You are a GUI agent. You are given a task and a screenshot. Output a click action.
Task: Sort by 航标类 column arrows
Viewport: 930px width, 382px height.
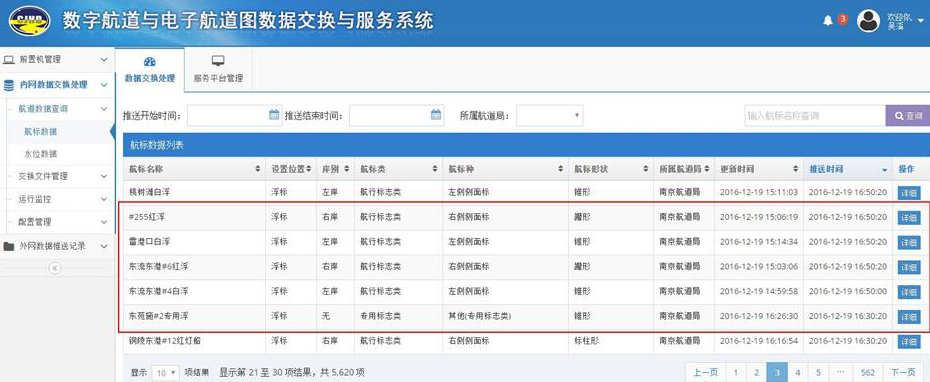click(x=435, y=169)
